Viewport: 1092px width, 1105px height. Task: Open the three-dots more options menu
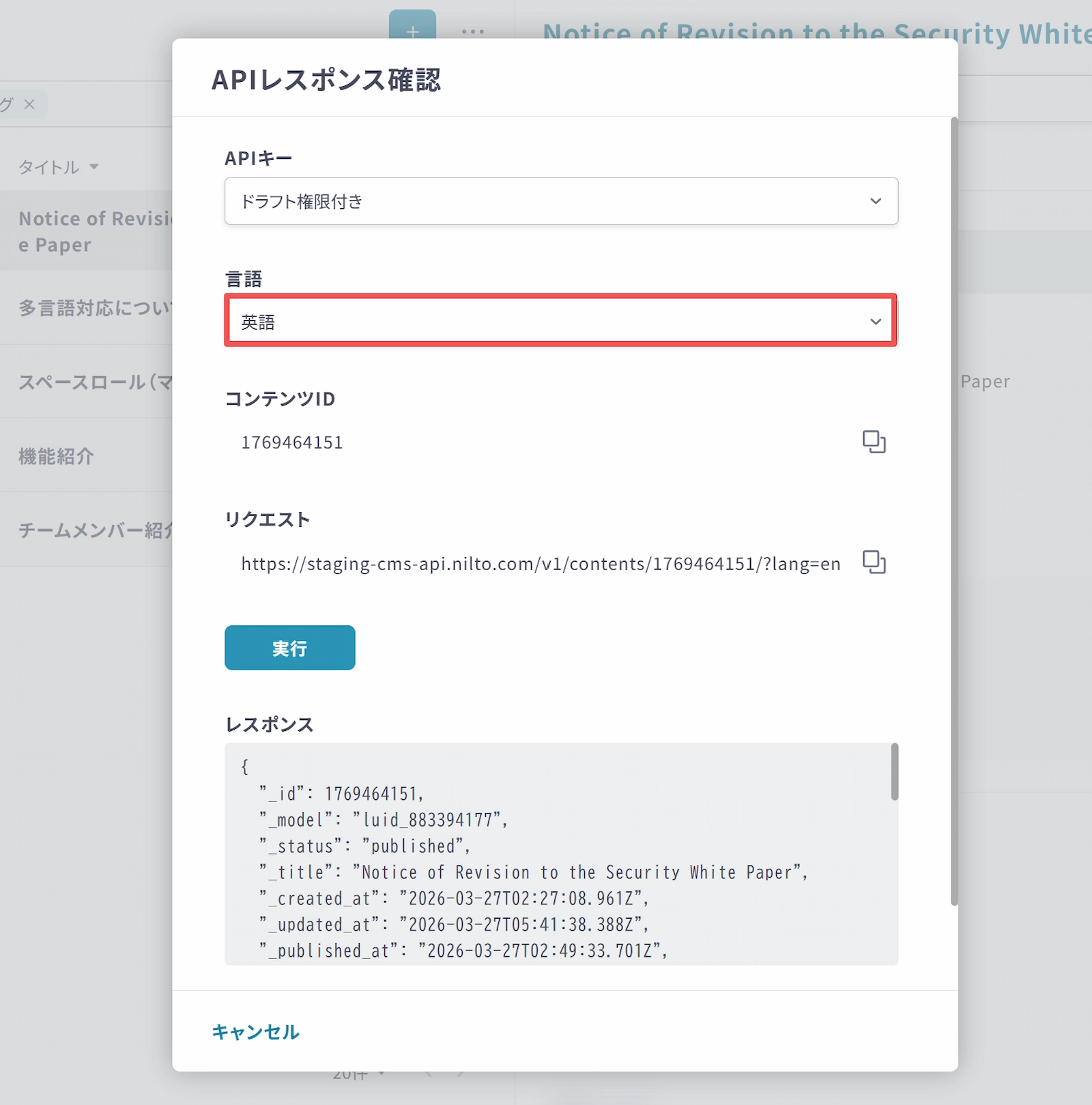(x=472, y=31)
